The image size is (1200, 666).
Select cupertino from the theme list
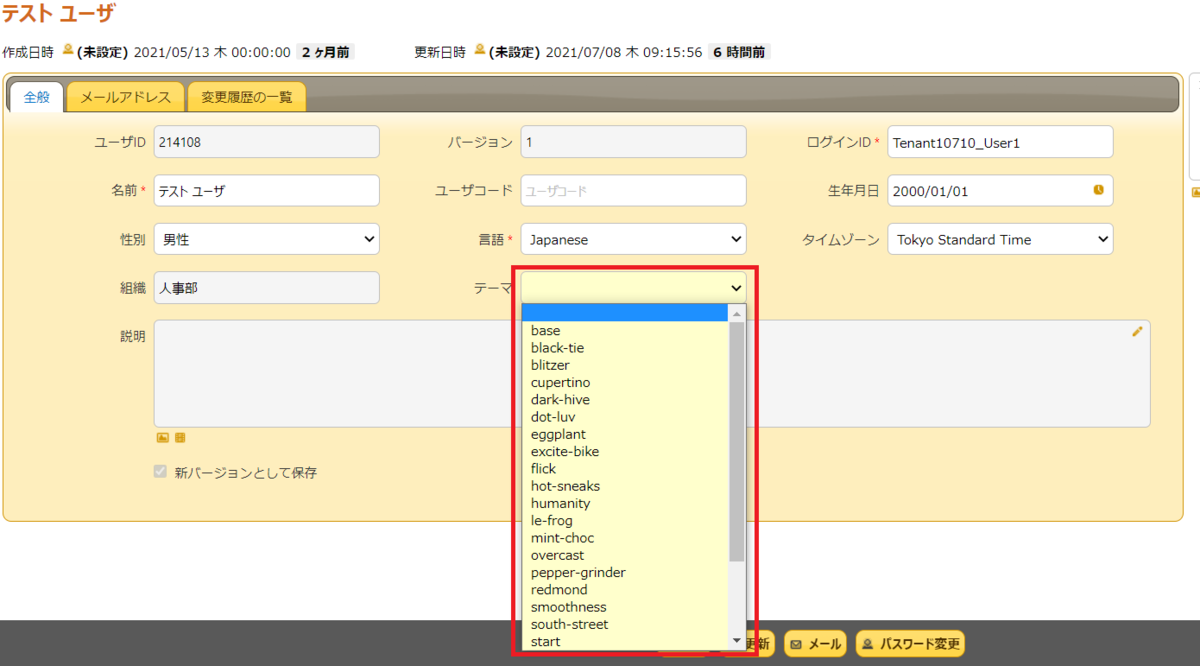626,382
